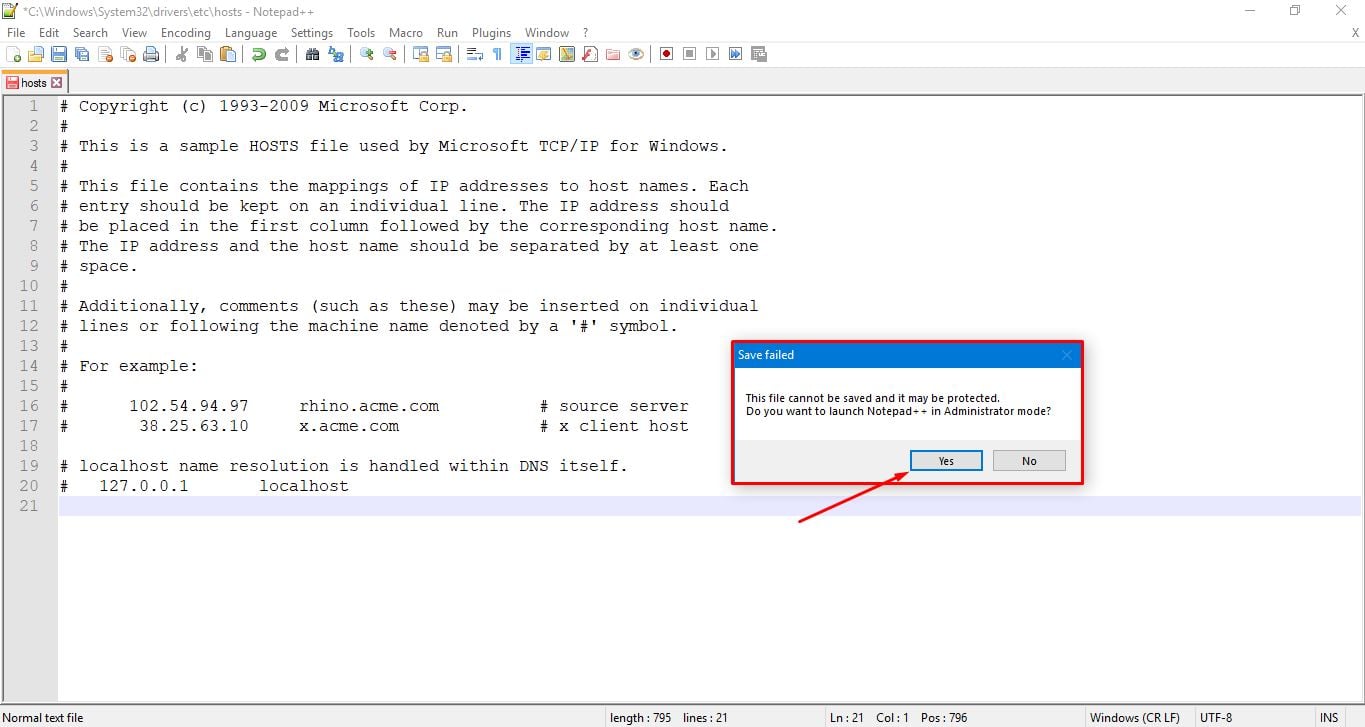1365x727 pixels.
Task: Click the save recorded macro icon
Action: (x=759, y=55)
